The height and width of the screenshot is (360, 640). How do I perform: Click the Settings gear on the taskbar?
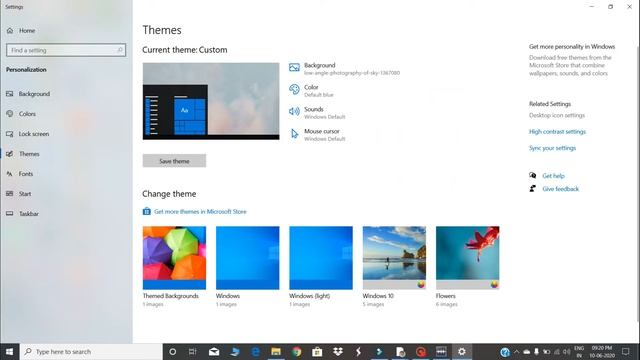pos(462,351)
